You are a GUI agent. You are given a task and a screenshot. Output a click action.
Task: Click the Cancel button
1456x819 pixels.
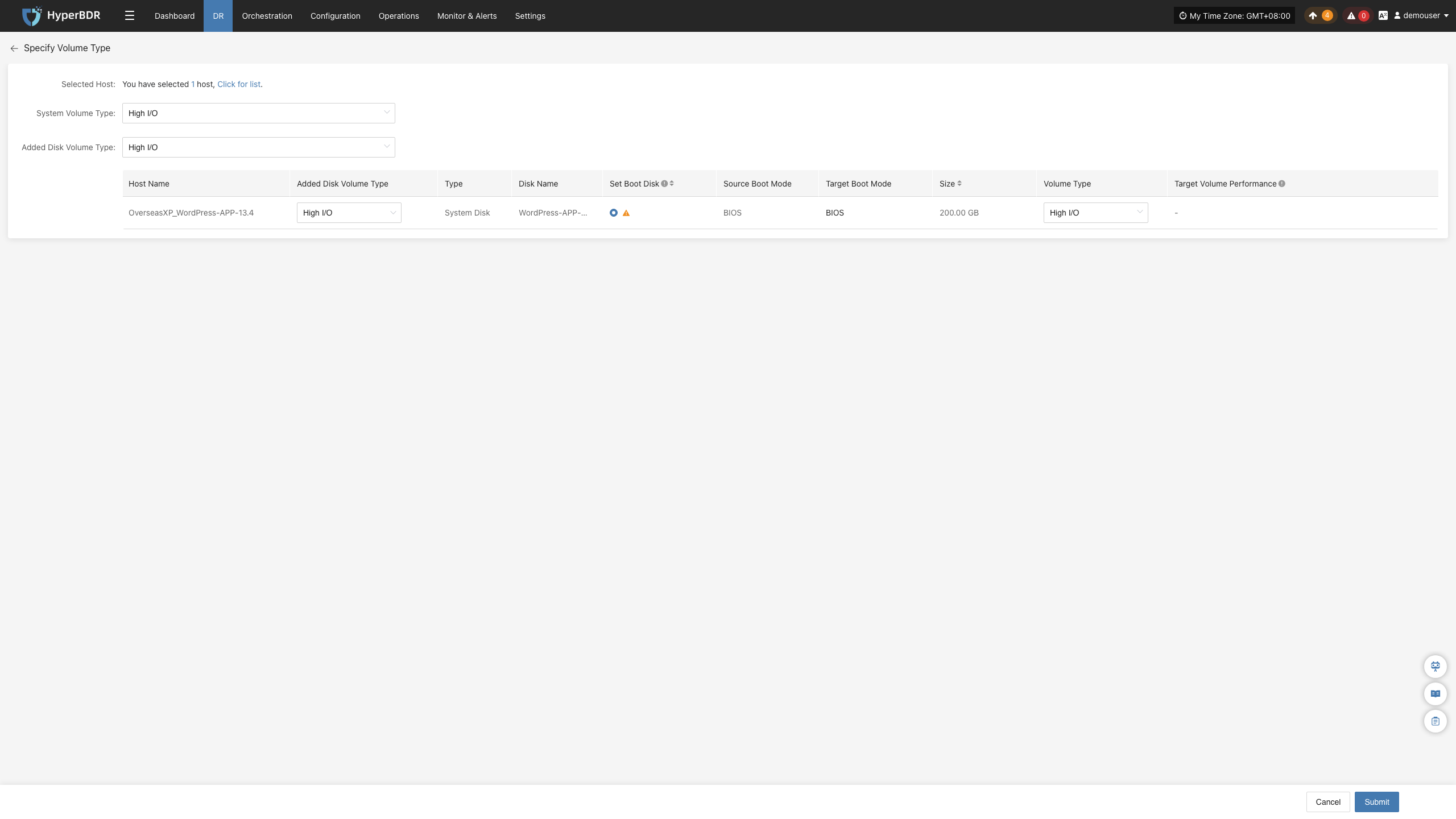point(1328,802)
